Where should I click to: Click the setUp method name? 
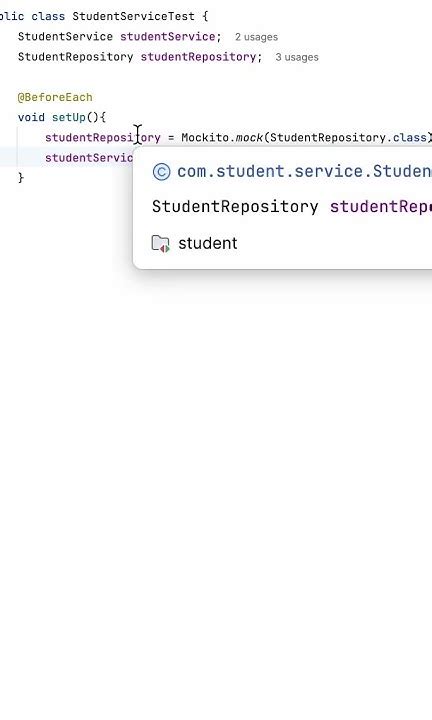tap(68, 118)
